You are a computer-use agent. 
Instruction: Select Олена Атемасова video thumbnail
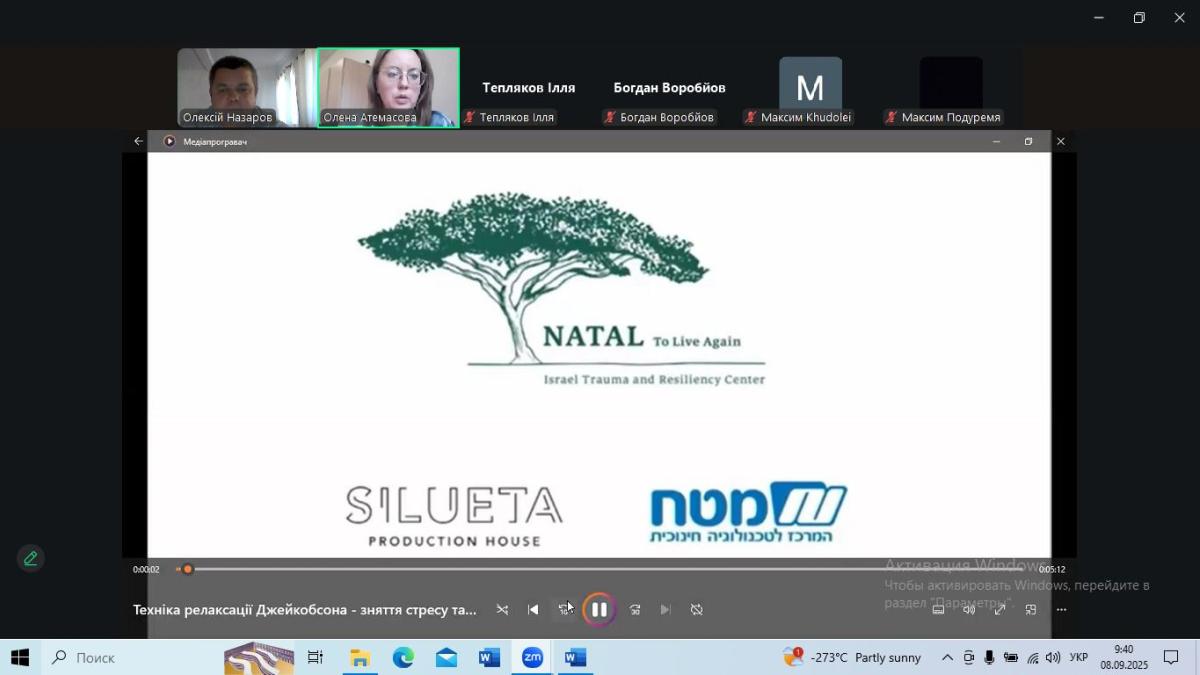(x=388, y=87)
